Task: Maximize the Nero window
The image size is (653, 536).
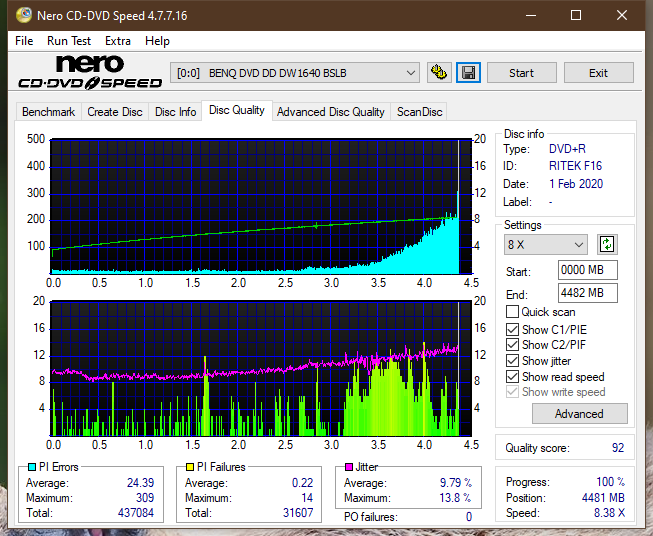Action: point(576,15)
